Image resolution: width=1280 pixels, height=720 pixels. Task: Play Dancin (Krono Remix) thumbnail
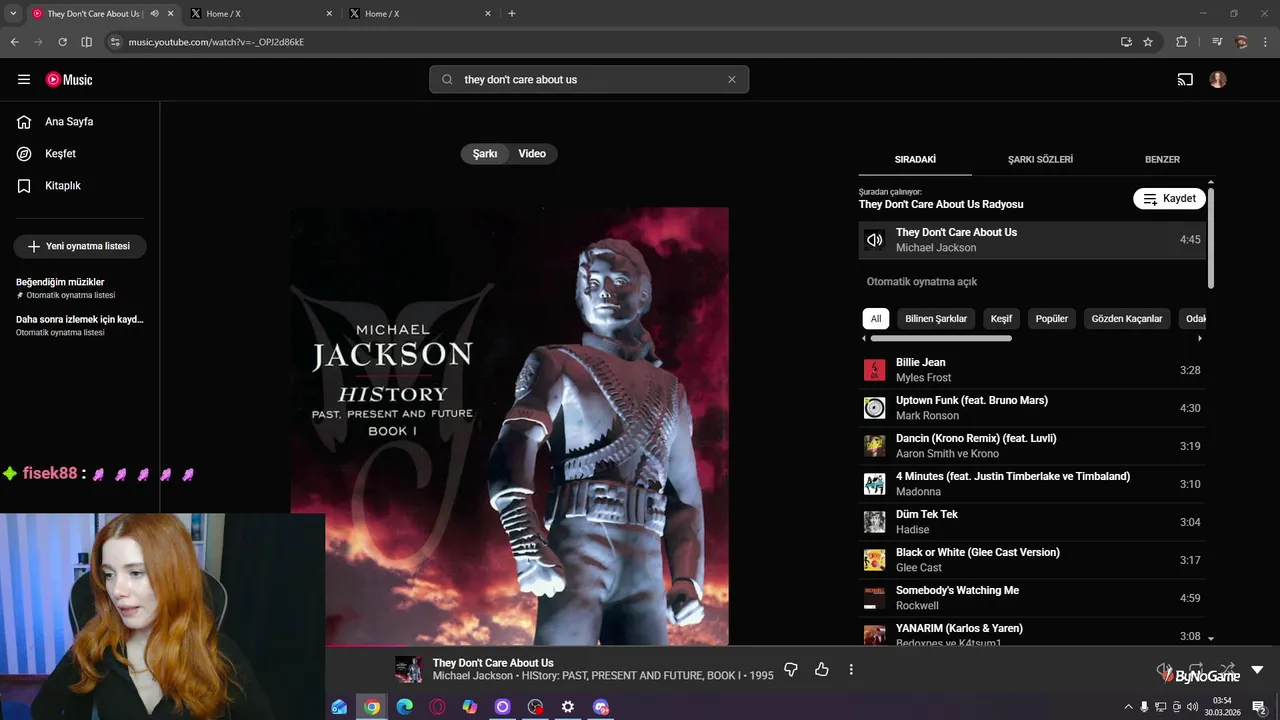[x=875, y=446]
